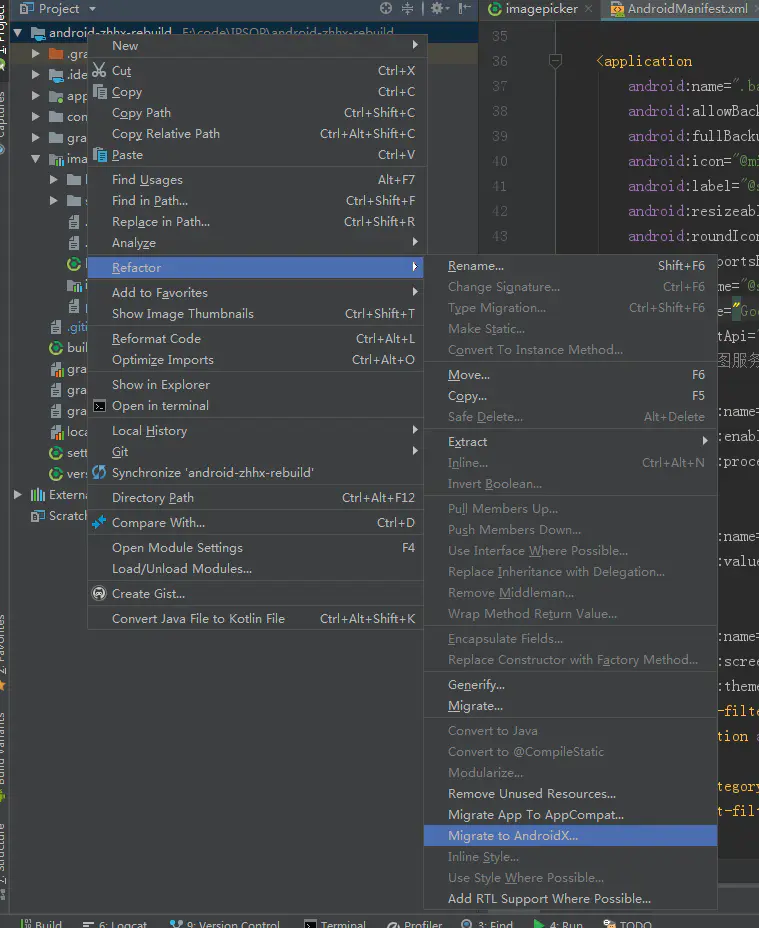The width and height of the screenshot is (759, 928).
Task: Click the Cut scissors icon
Action: [x=99, y=70]
